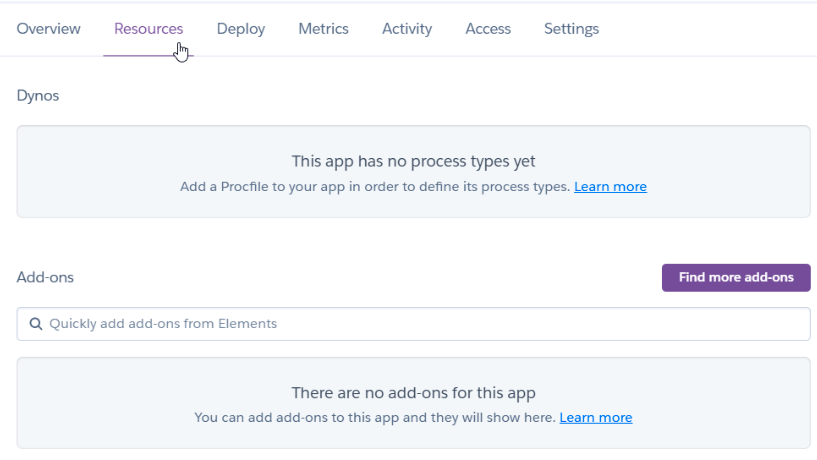Image resolution: width=817 pixels, height=460 pixels.
Task: Open the Overview tab
Action: pyautogui.click(x=49, y=29)
